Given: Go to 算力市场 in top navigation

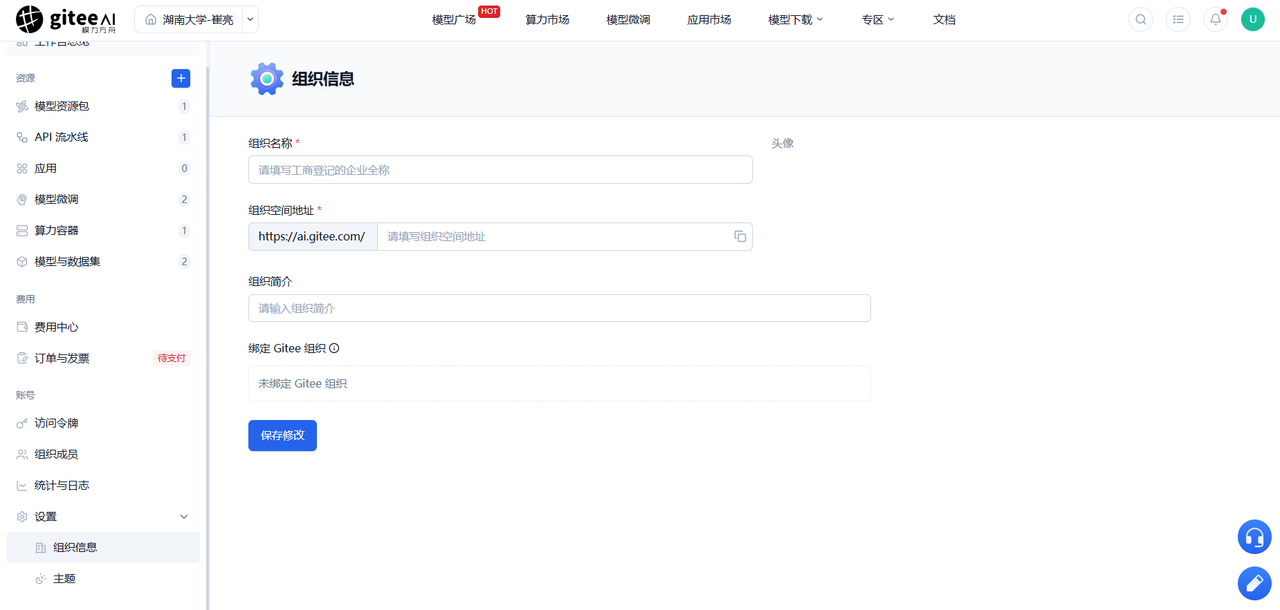Looking at the screenshot, I should [x=547, y=19].
